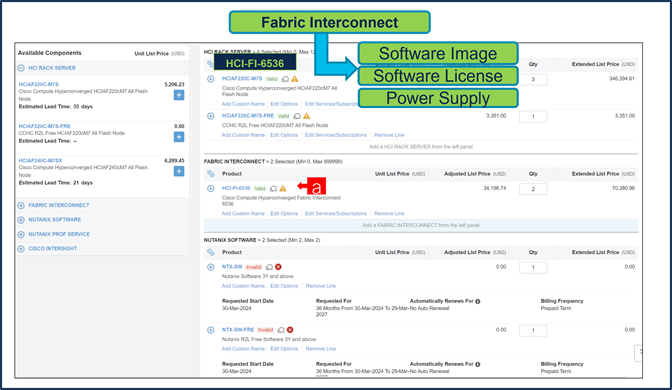Click the warning icon beside HCI-FI-6536
672x390 pixels.
click(x=283, y=189)
